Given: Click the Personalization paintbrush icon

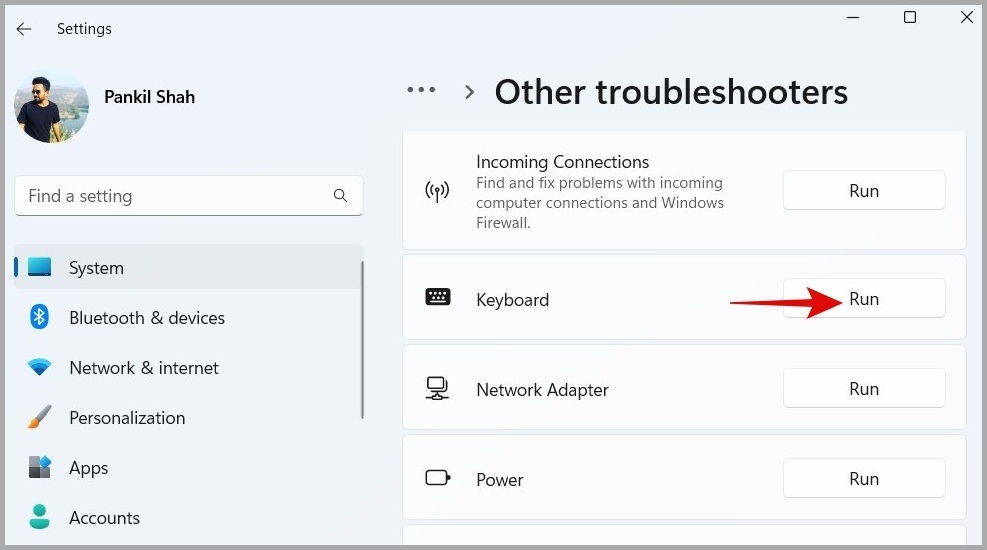Looking at the screenshot, I should click(x=39, y=417).
